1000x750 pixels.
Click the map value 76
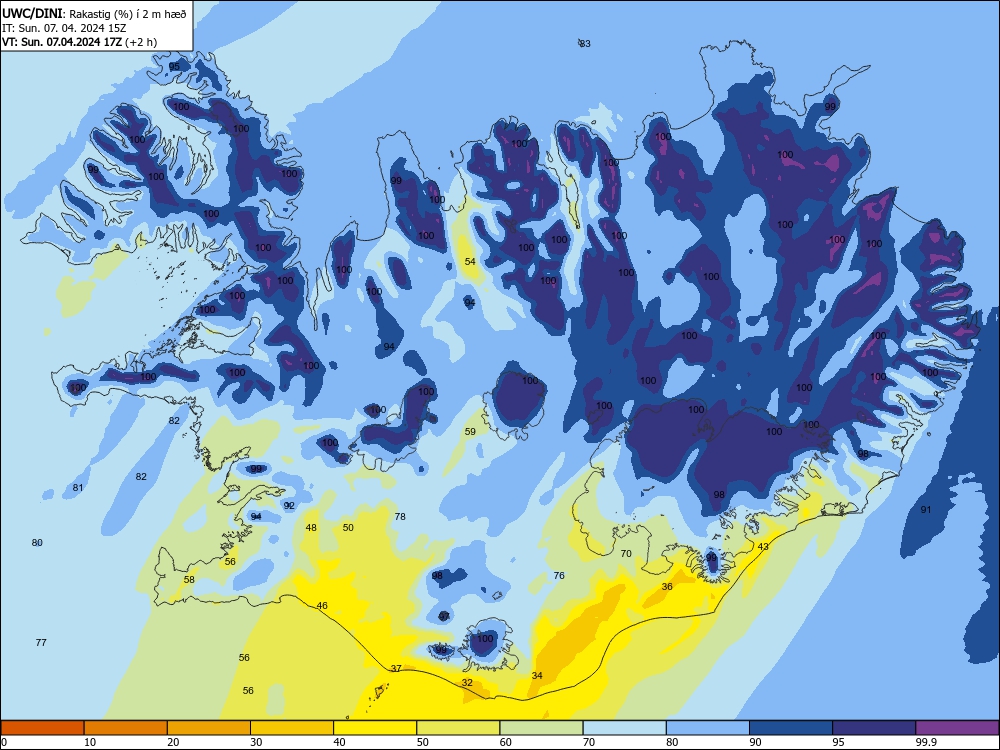click(x=559, y=575)
